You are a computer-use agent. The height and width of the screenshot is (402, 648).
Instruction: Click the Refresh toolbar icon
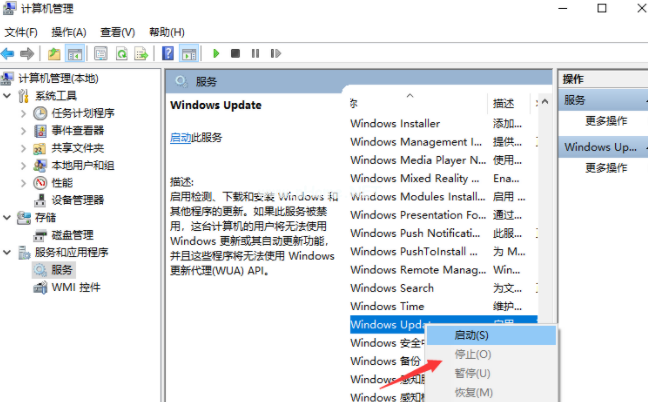121,53
